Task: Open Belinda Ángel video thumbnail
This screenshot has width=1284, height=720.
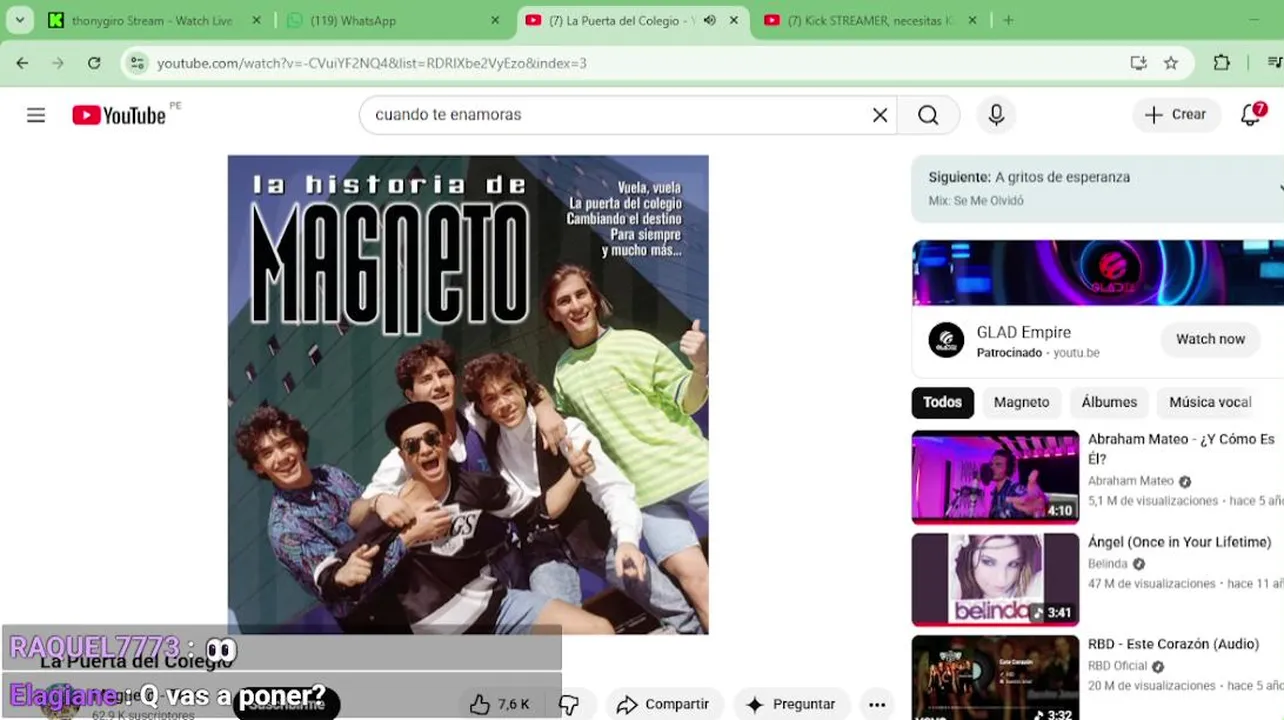Action: (995, 580)
